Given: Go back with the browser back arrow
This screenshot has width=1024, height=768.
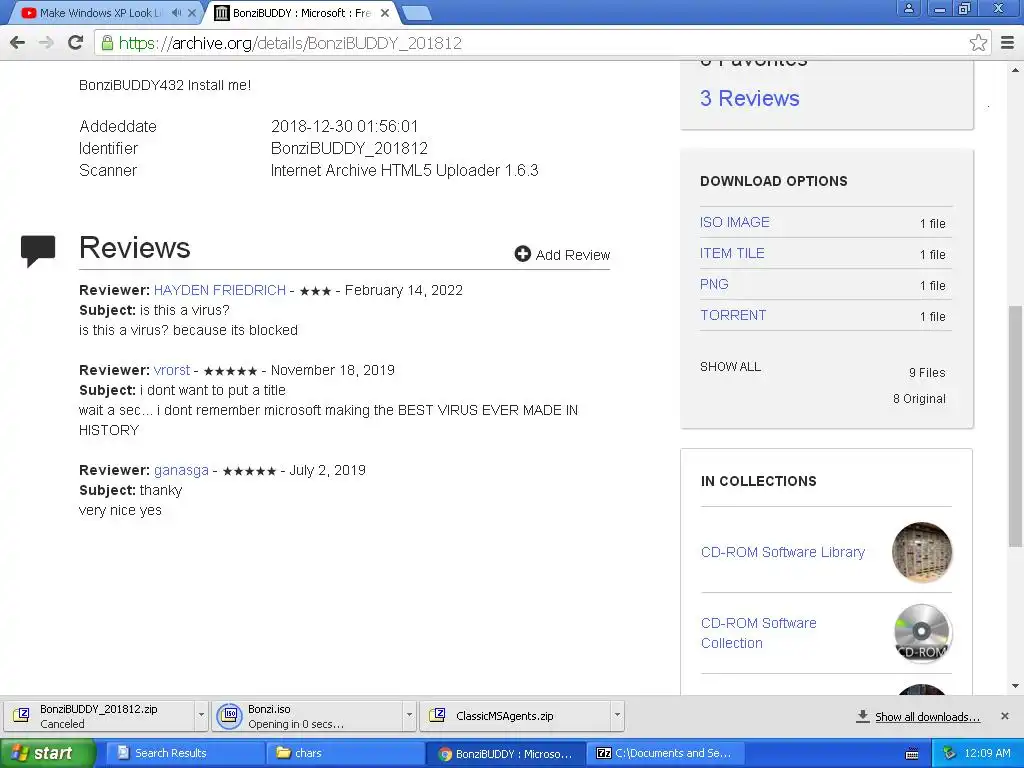Looking at the screenshot, I should coord(18,43).
